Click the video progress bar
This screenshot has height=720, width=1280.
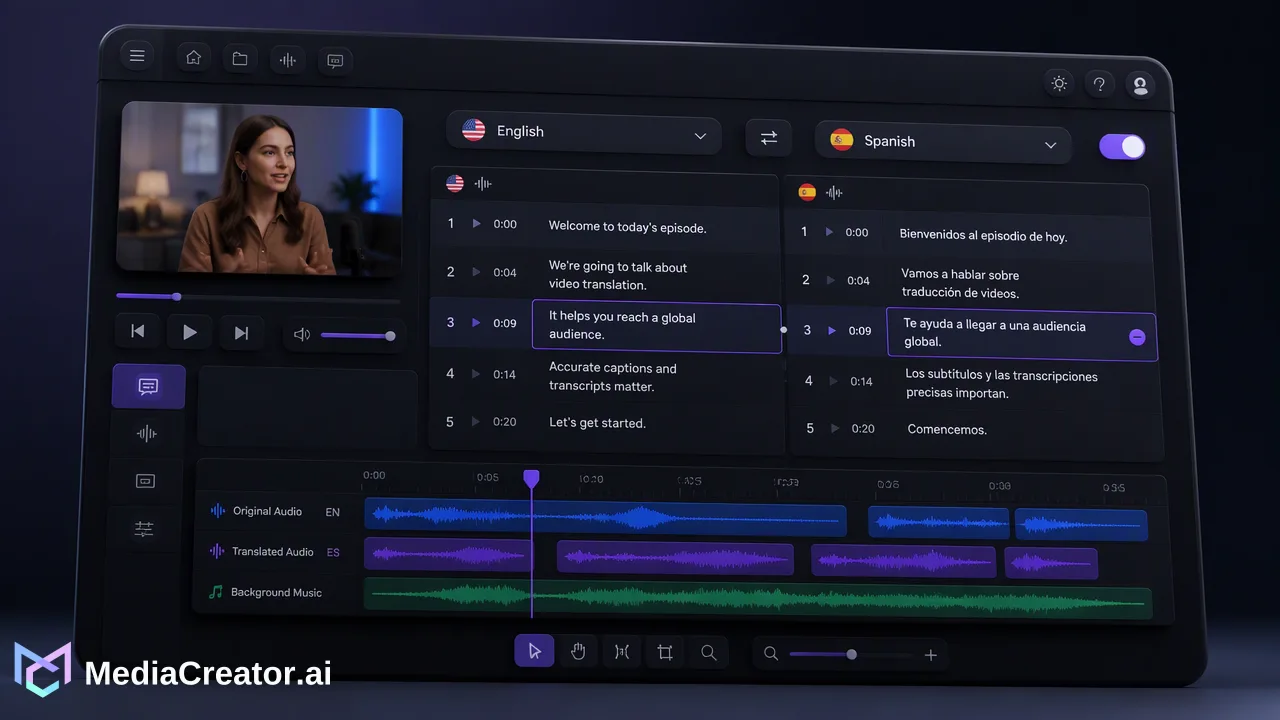pos(258,298)
